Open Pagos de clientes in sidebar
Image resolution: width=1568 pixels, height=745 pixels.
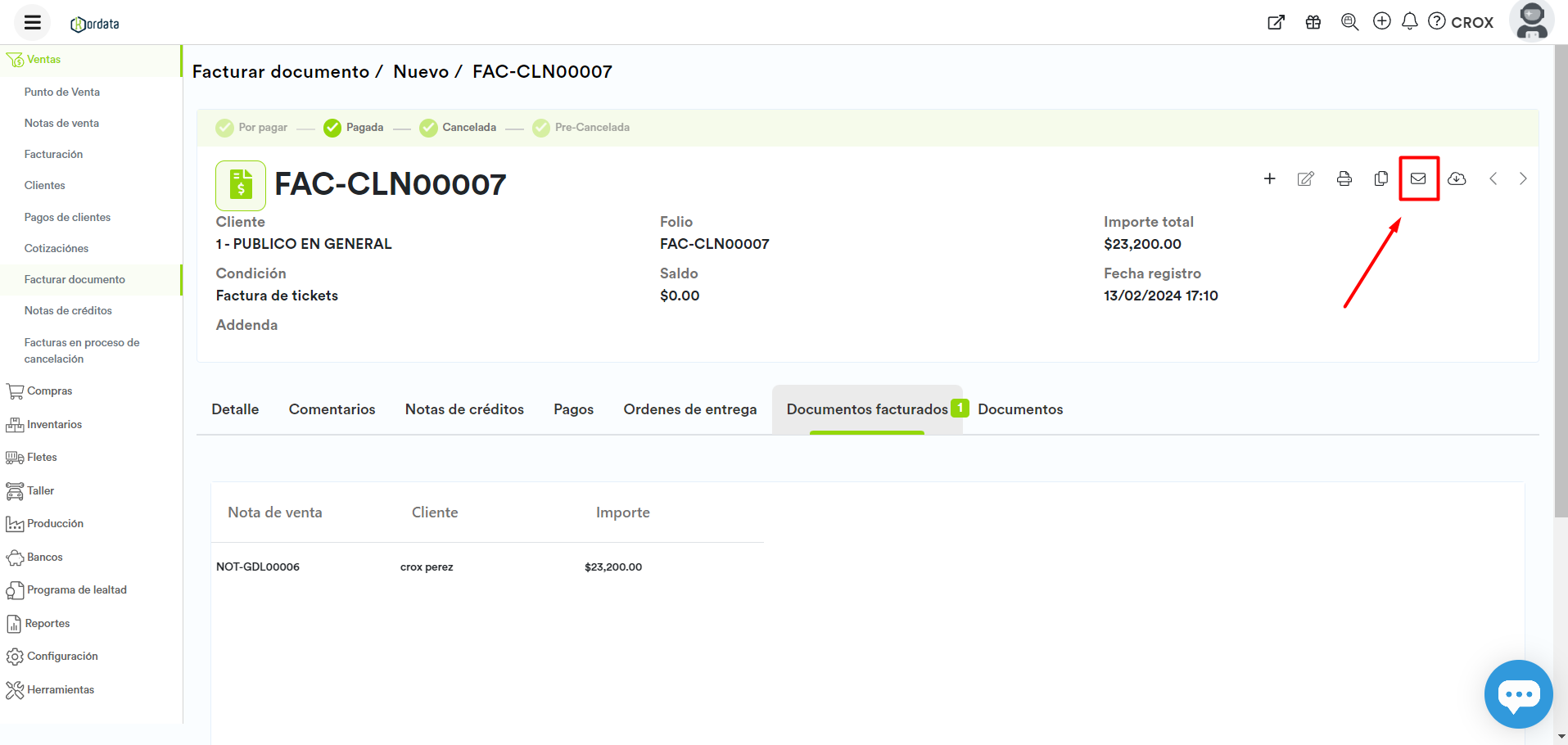pyautogui.click(x=67, y=217)
